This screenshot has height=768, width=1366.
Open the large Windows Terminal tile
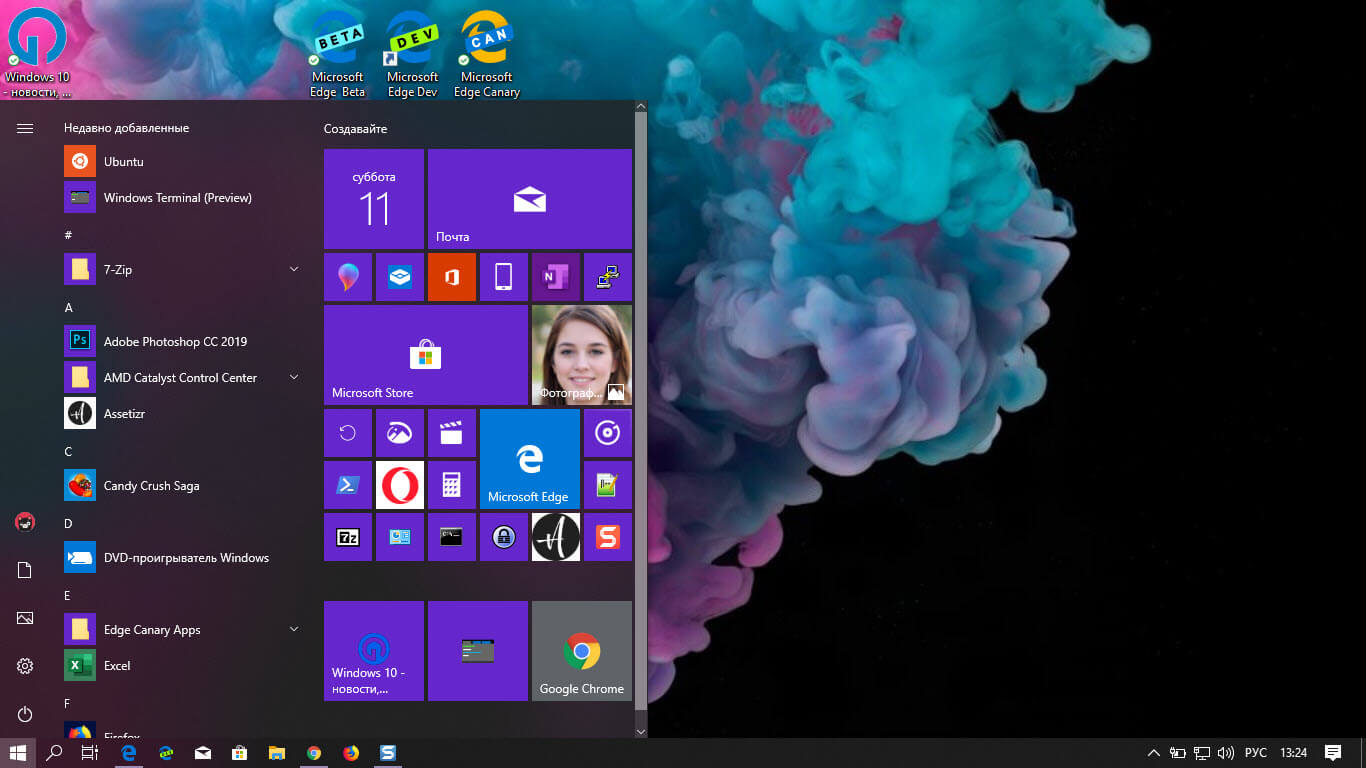478,651
